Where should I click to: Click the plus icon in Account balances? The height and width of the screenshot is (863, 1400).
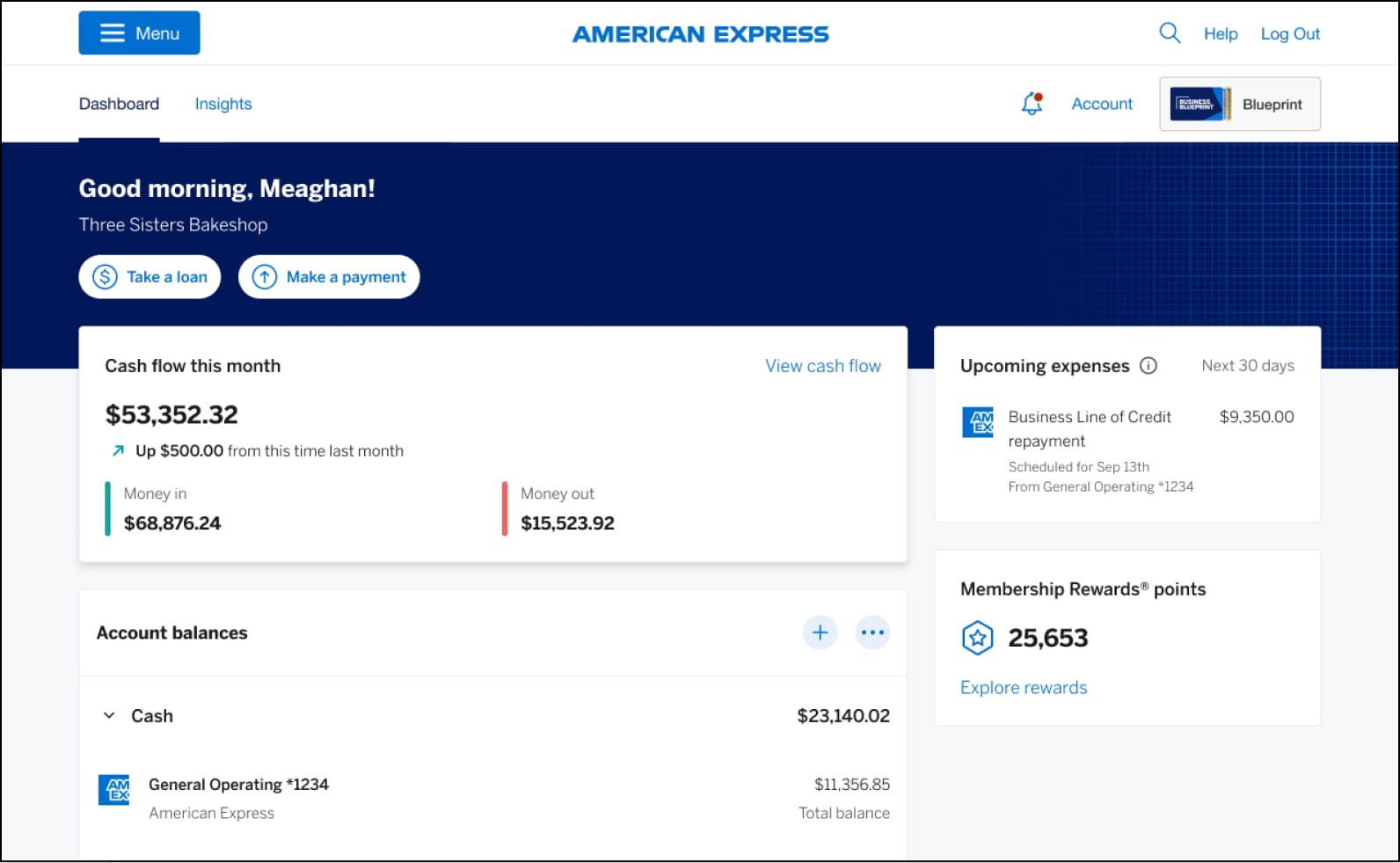(820, 633)
